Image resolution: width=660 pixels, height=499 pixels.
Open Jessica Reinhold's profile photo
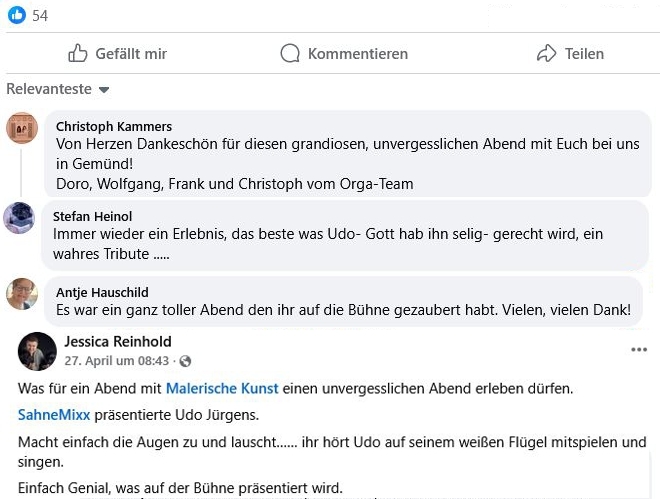point(37,351)
